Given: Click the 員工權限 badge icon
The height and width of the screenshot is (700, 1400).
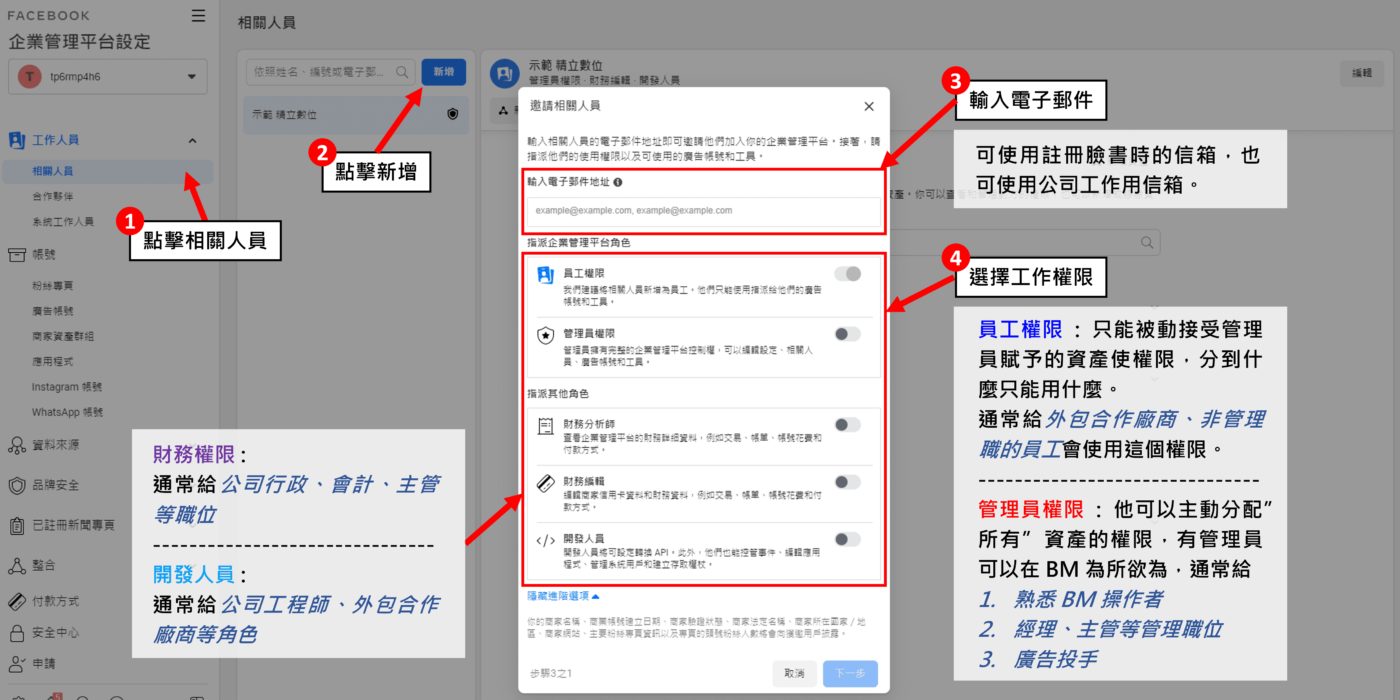Looking at the screenshot, I should [546, 275].
